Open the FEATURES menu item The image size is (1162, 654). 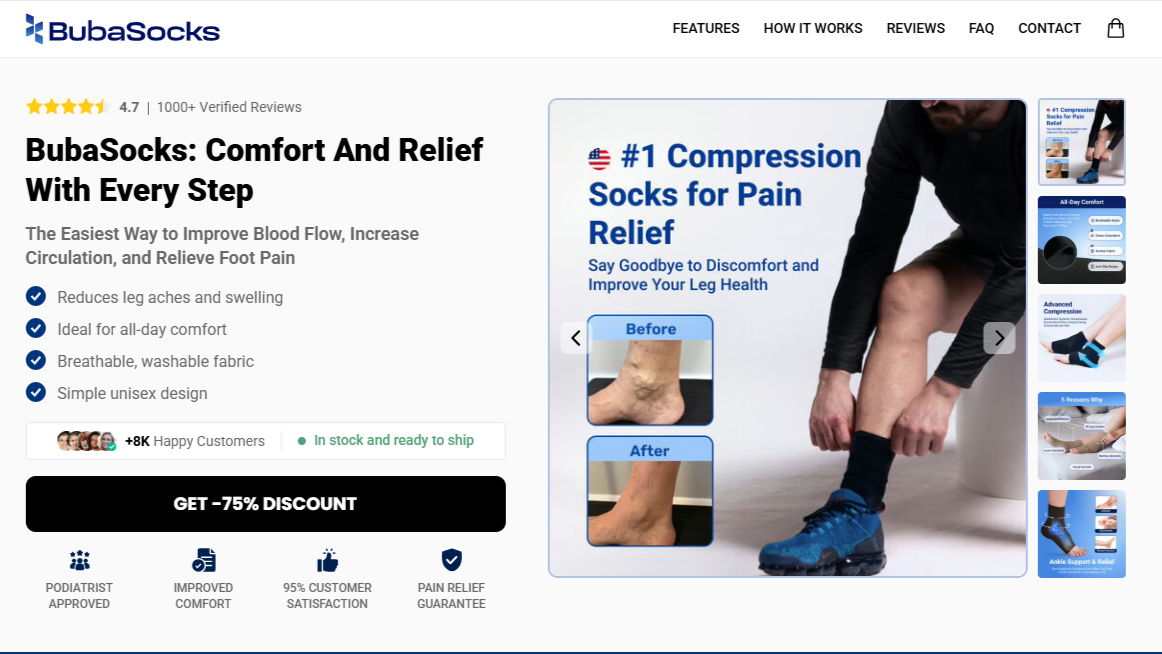(706, 28)
